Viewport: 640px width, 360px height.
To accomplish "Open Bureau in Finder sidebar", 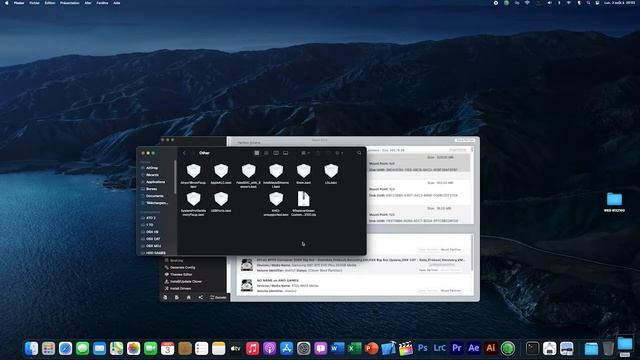I will 151,189.
